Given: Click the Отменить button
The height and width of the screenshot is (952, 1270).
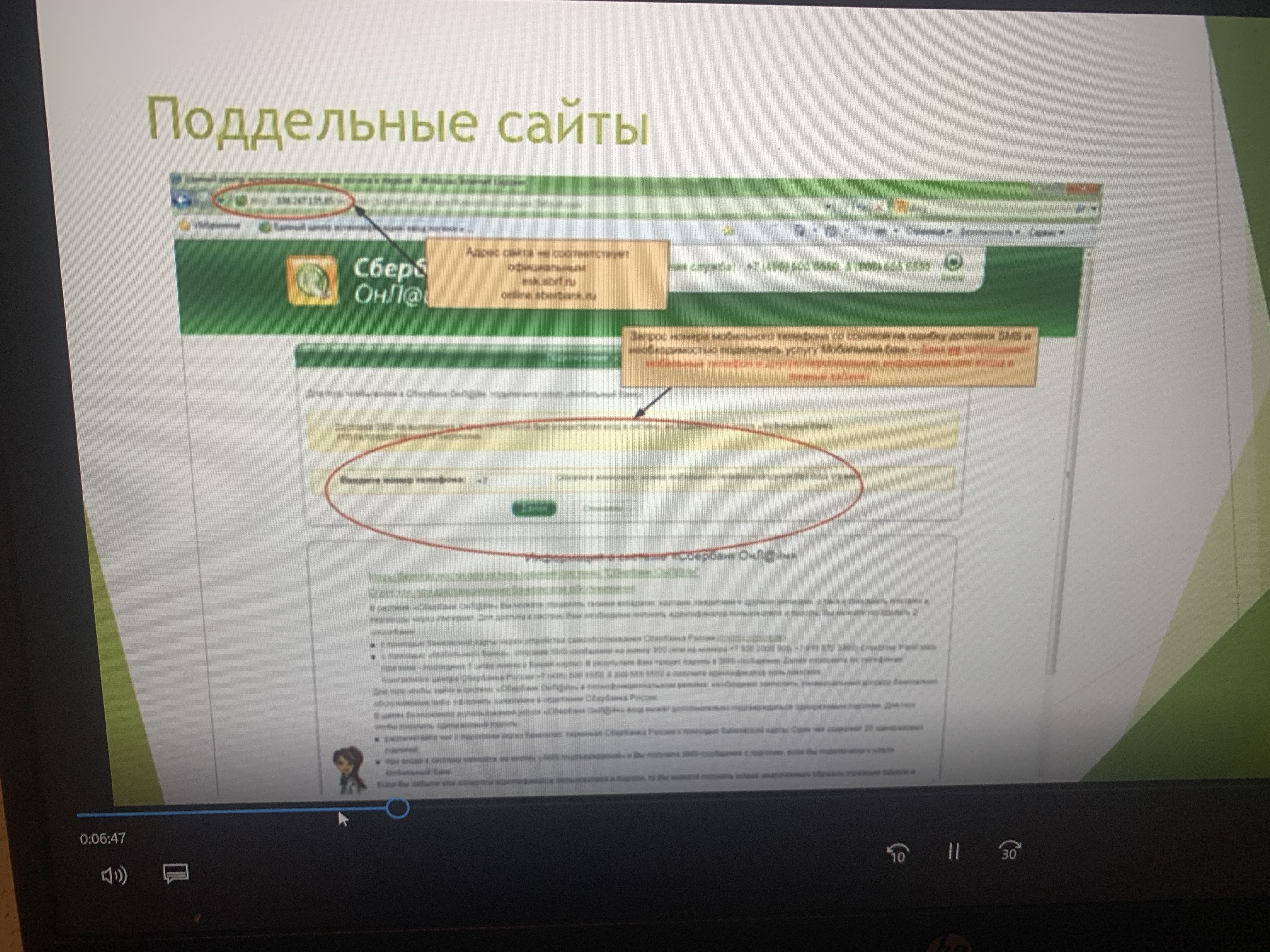Looking at the screenshot, I should click(603, 508).
